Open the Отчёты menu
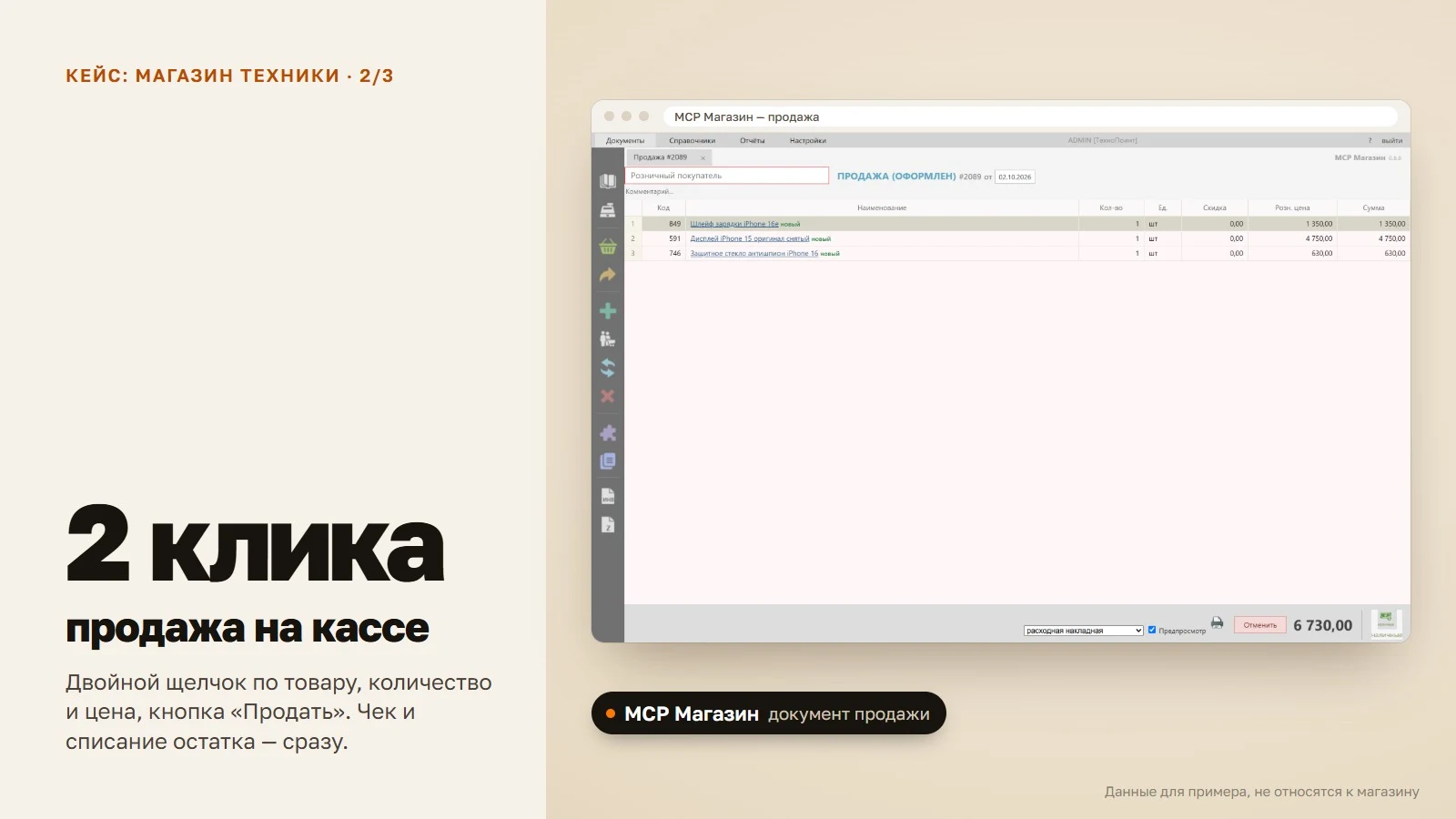This screenshot has width=1456, height=819. 752,140
